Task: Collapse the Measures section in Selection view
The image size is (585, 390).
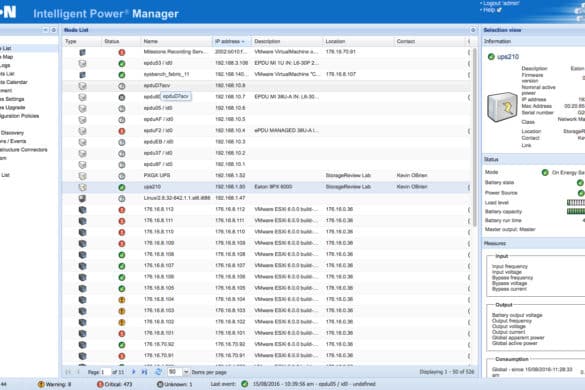Action: coord(534,243)
